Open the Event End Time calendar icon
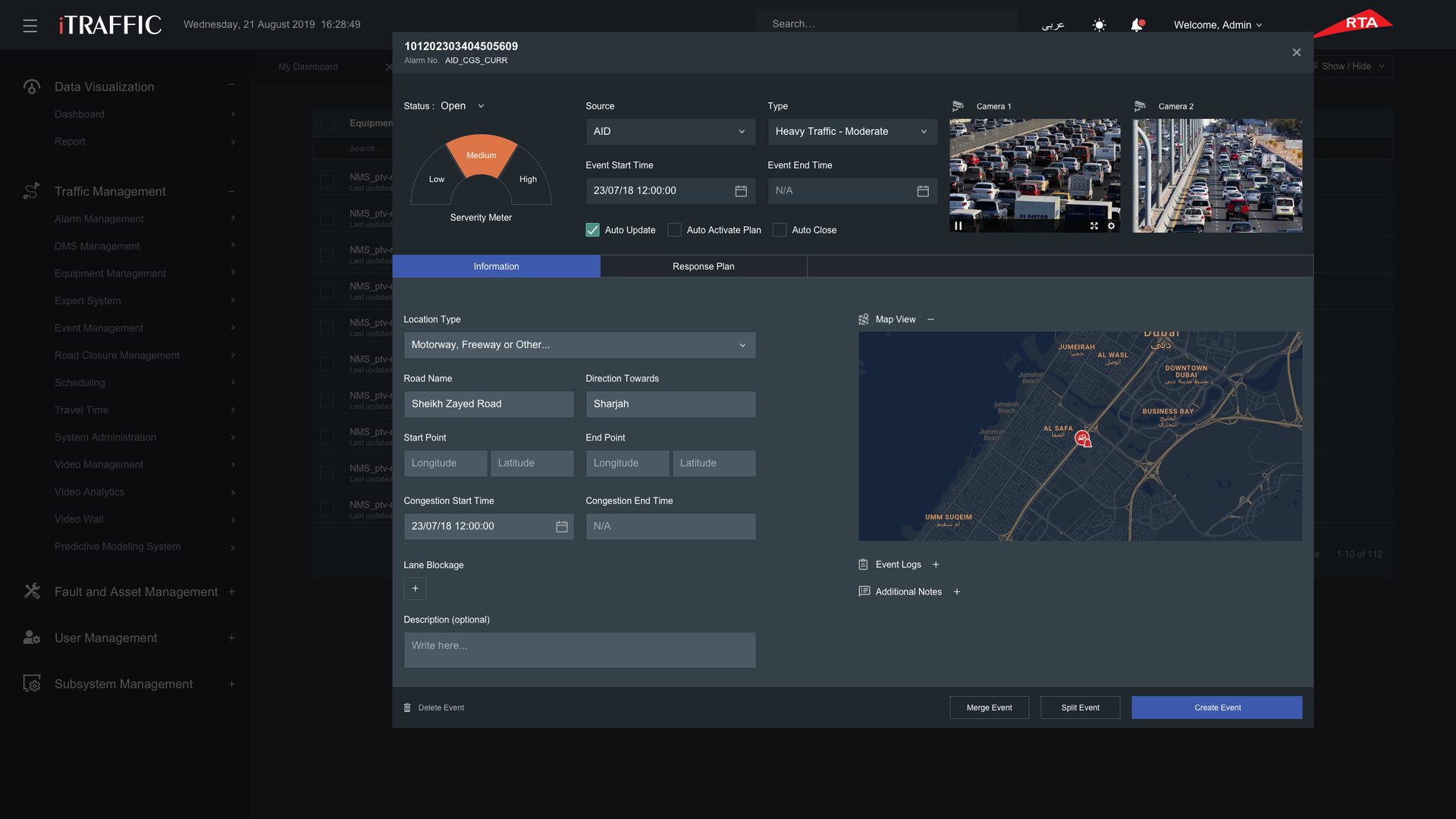 pos(923,191)
